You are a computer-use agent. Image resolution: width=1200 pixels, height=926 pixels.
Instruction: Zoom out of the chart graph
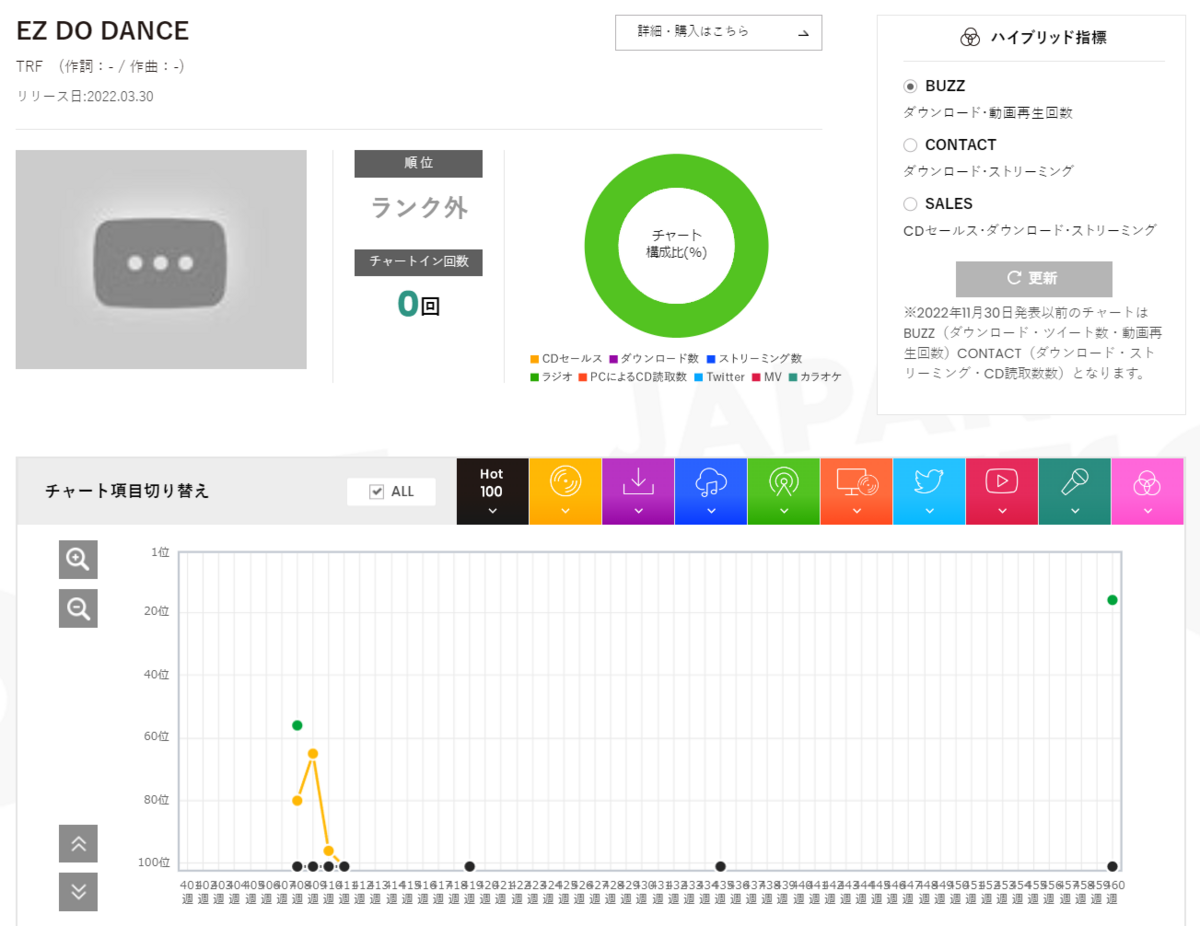pyautogui.click(x=78, y=608)
